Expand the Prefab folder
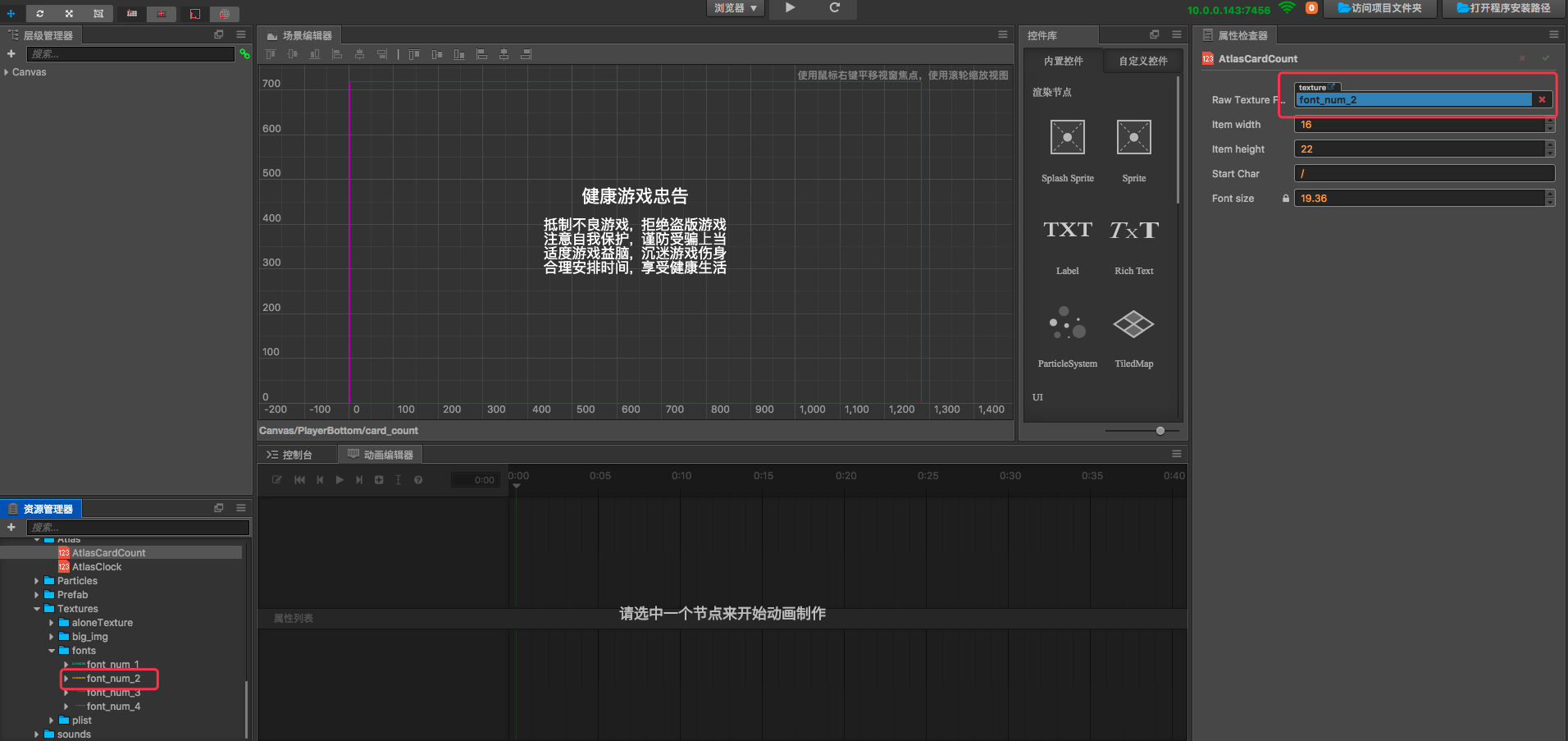The image size is (1568, 741). pyautogui.click(x=37, y=595)
